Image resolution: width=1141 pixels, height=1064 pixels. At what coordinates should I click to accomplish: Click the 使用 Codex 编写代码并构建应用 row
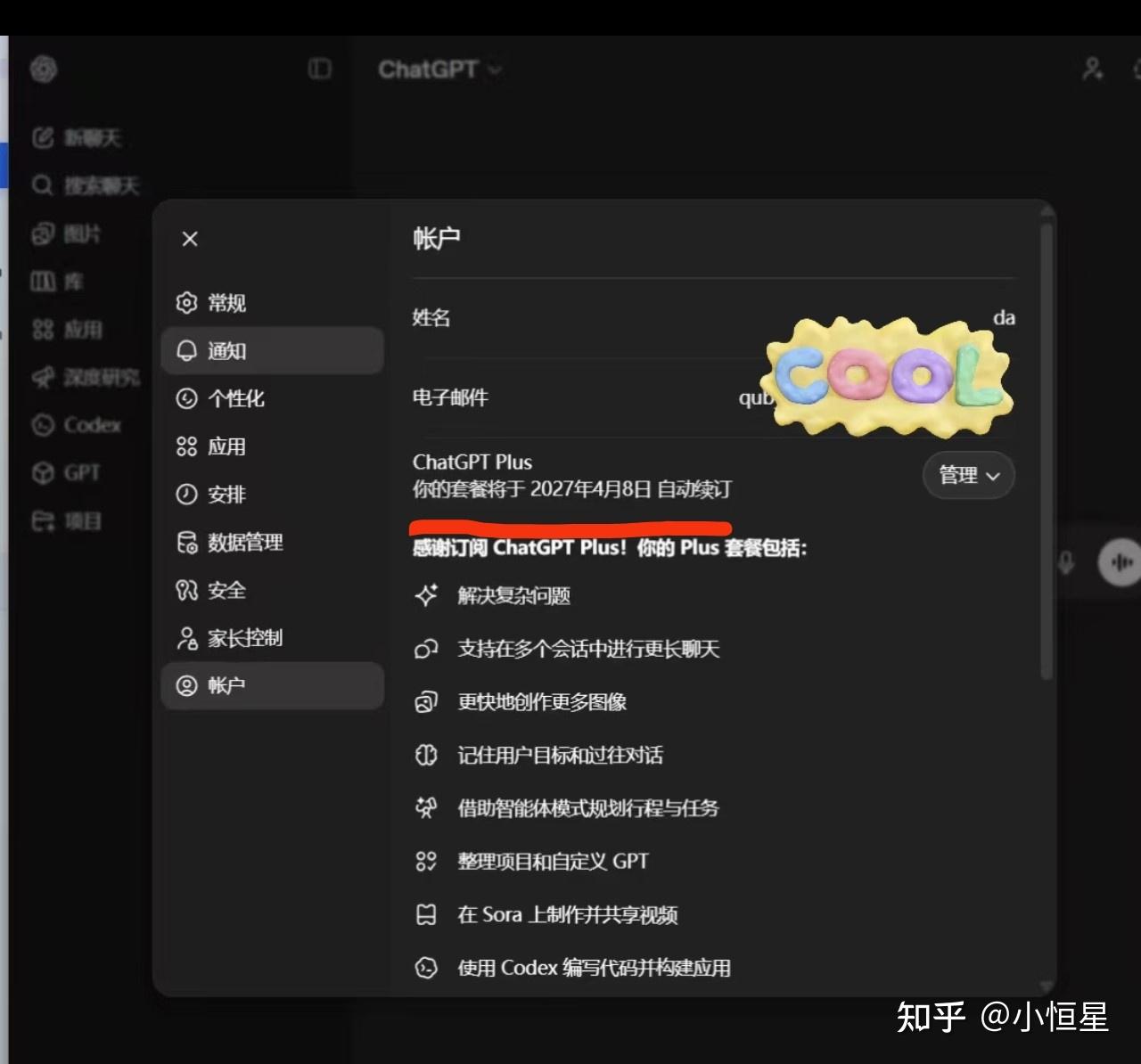(572, 968)
